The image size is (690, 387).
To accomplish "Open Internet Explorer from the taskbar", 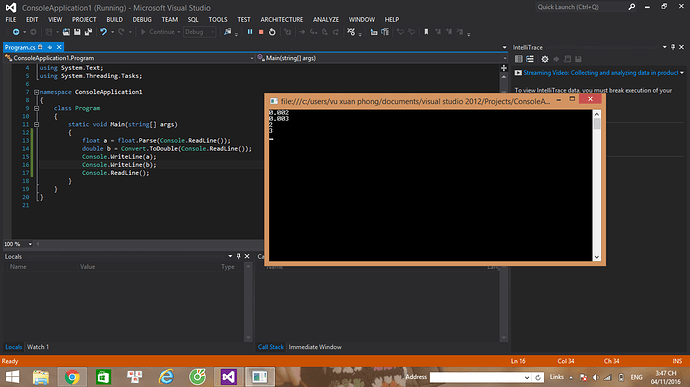I will pos(166,377).
